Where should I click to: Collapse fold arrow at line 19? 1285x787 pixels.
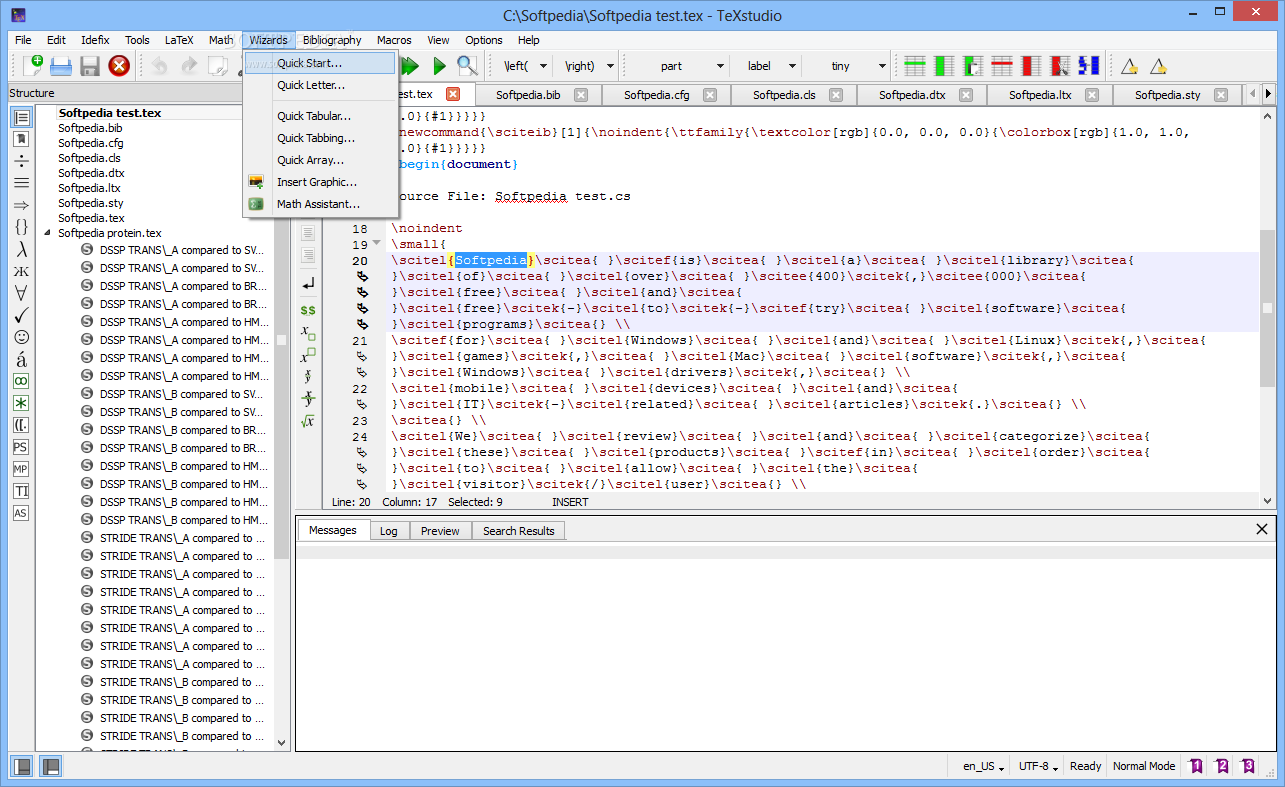pos(377,243)
